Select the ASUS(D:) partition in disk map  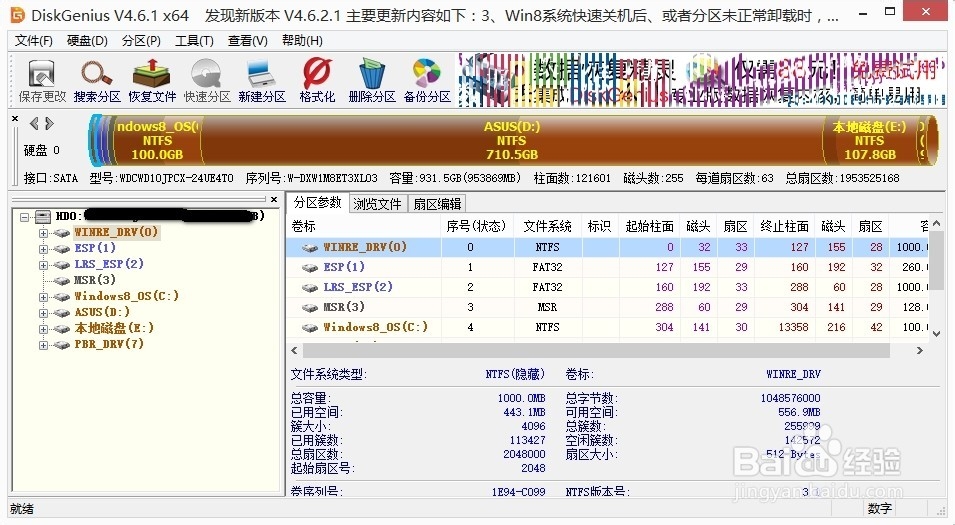[x=512, y=141]
